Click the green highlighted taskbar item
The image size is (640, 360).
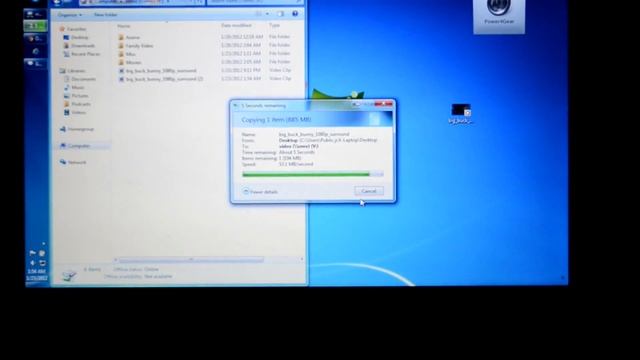(36, 26)
